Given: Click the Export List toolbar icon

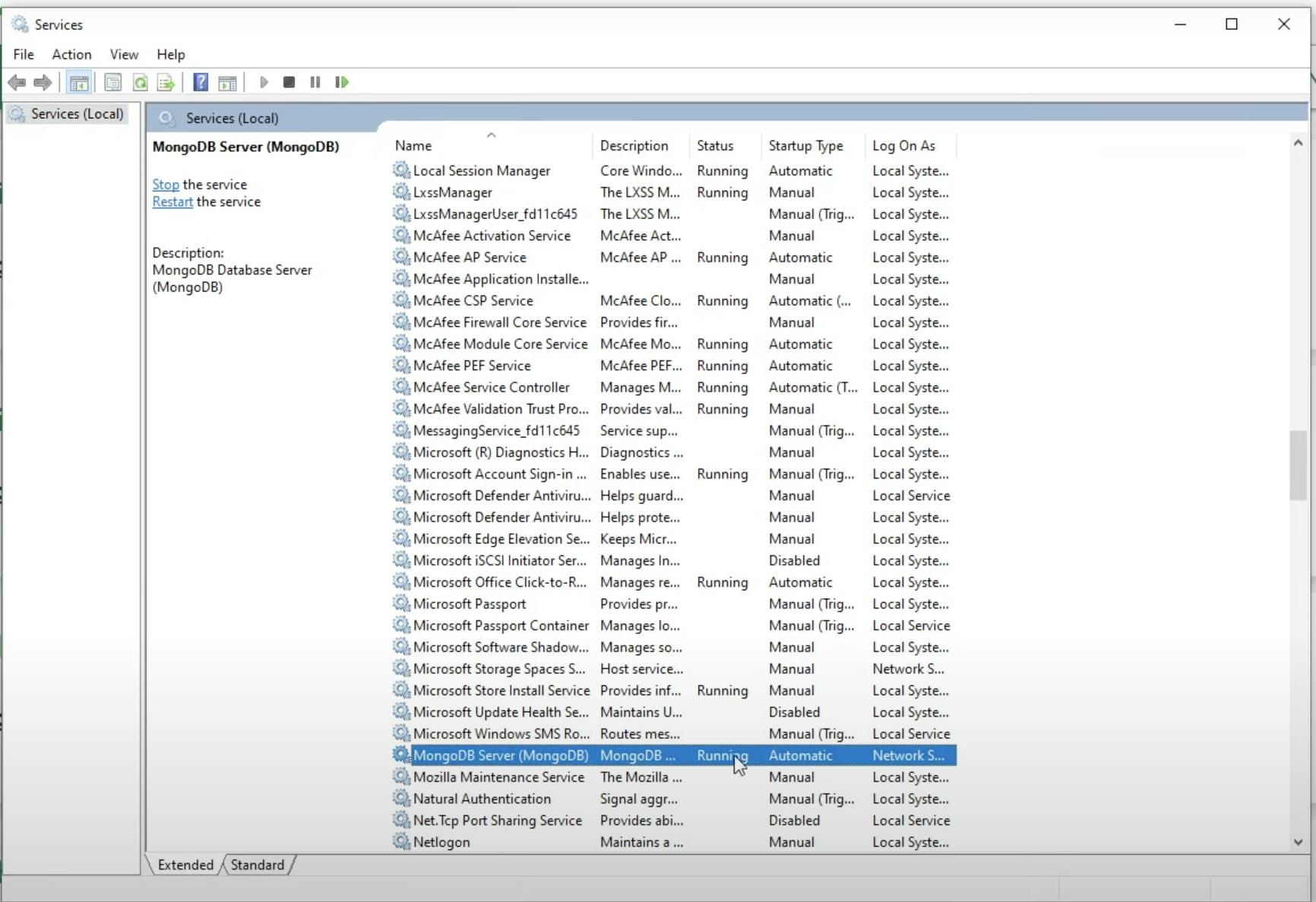Looking at the screenshot, I should [166, 82].
